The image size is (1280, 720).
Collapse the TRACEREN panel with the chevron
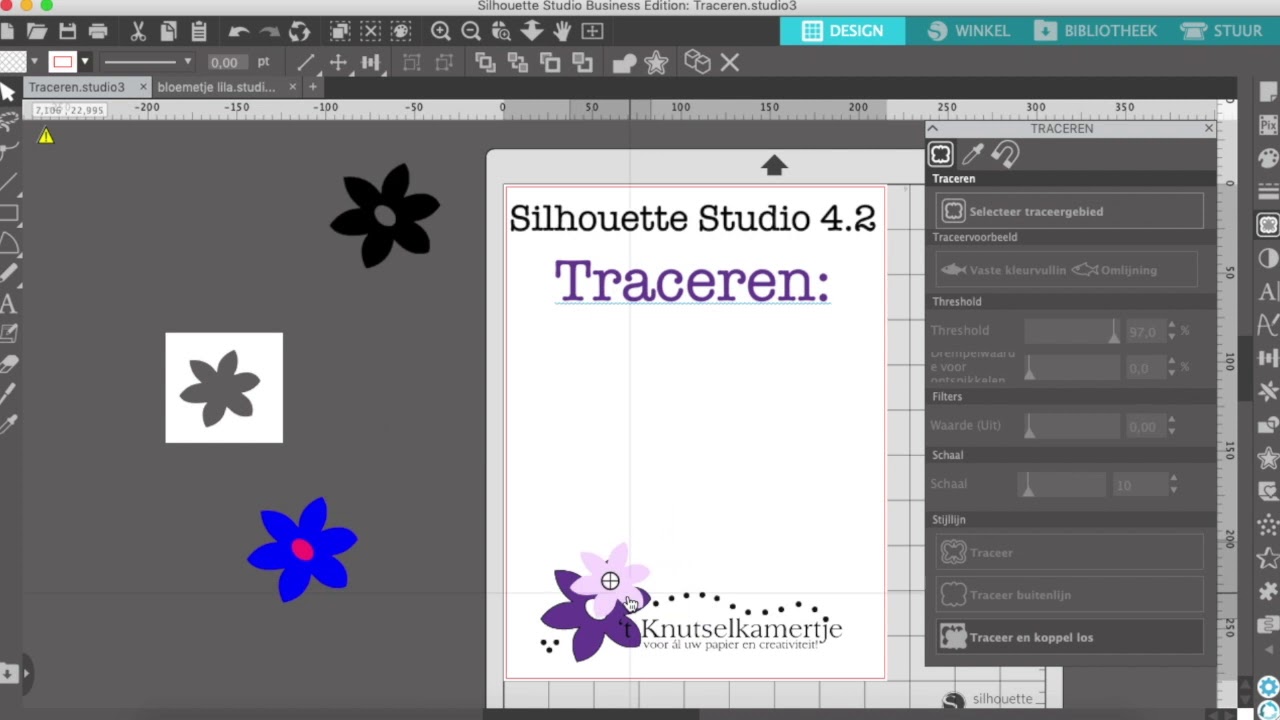pyautogui.click(x=932, y=129)
